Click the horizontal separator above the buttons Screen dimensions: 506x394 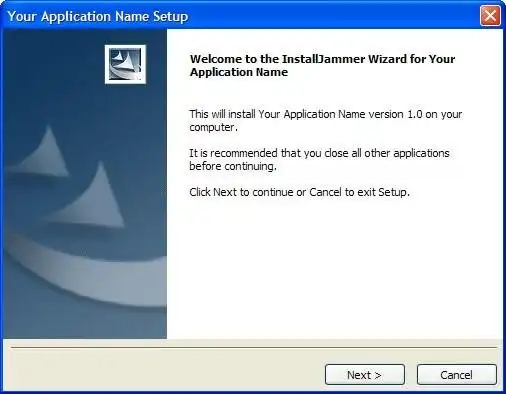(x=253, y=347)
